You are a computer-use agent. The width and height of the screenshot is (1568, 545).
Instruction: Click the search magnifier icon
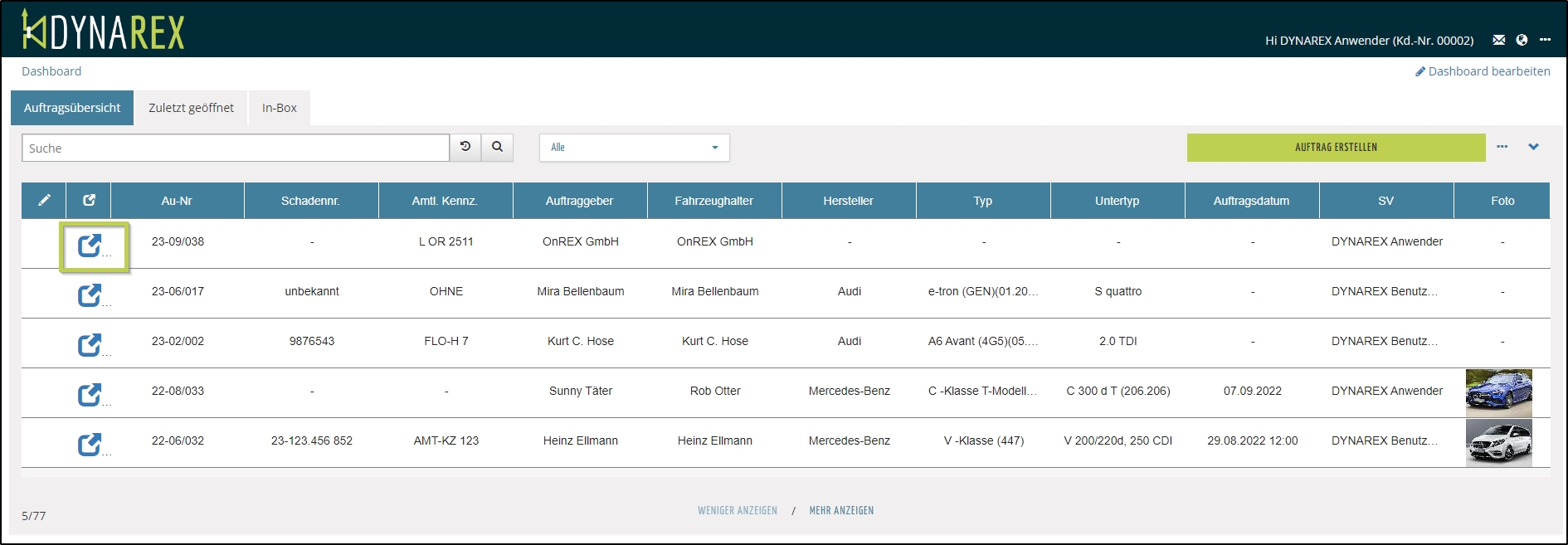pyautogui.click(x=497, y=147)
